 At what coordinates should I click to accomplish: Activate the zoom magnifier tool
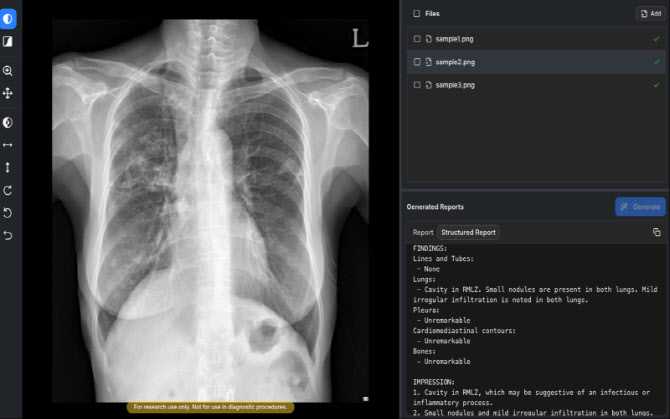pos(8,70)
